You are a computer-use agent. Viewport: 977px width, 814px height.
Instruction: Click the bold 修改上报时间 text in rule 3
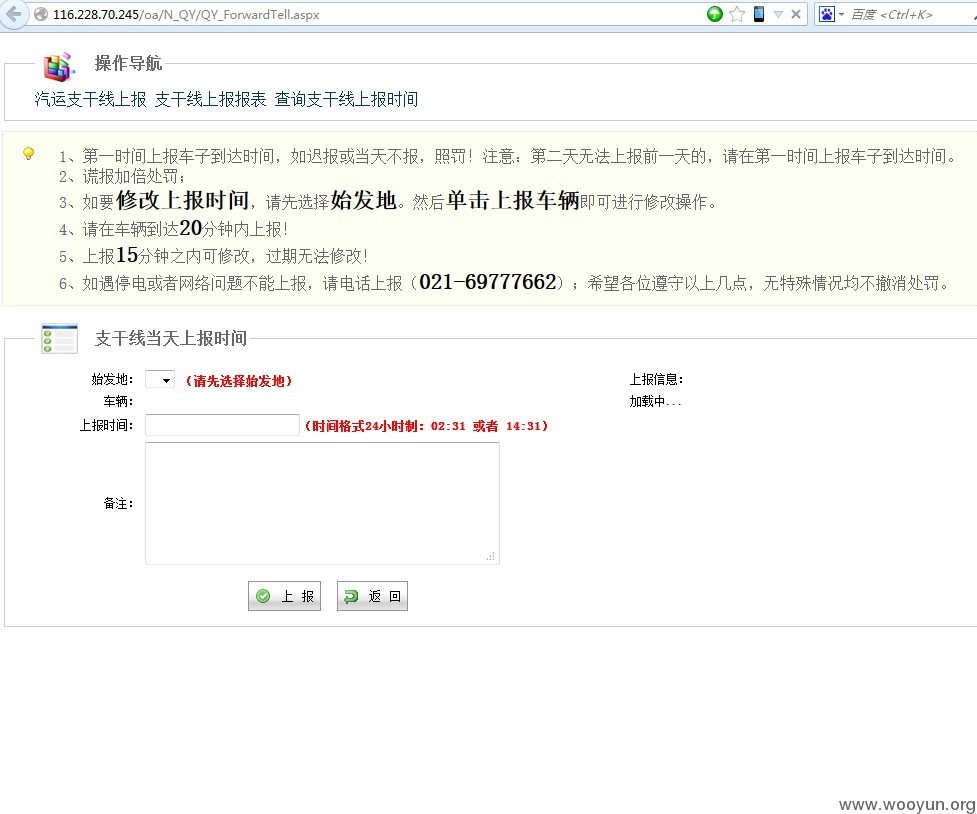182,201
